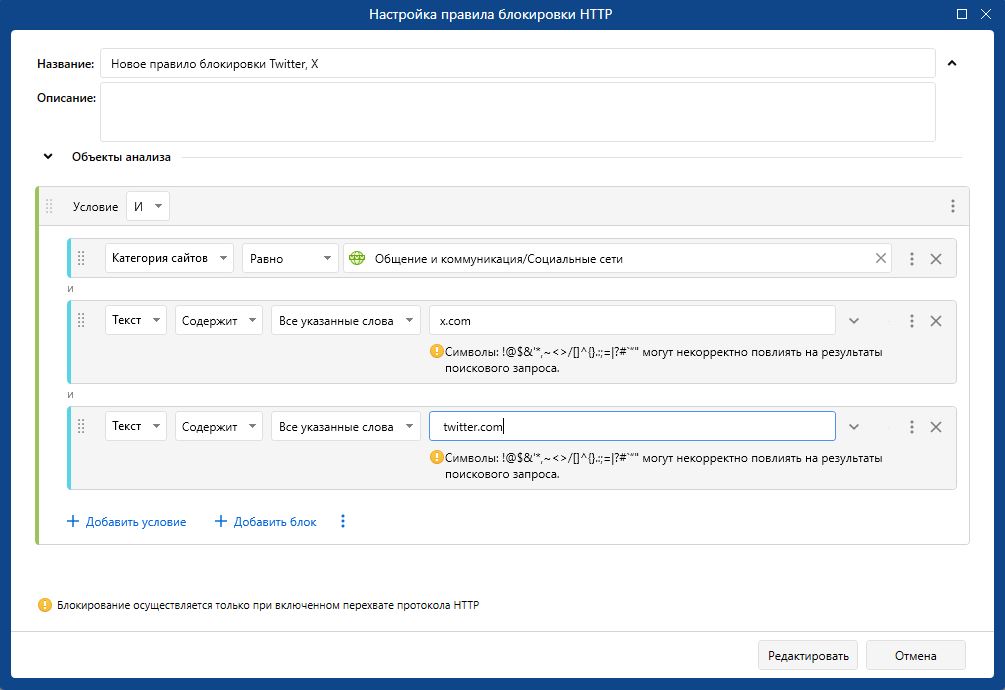Click the globe icon of site category
Image resolution: width=1005 pixels, height=690 pixels.
click(x=357, y=258)
